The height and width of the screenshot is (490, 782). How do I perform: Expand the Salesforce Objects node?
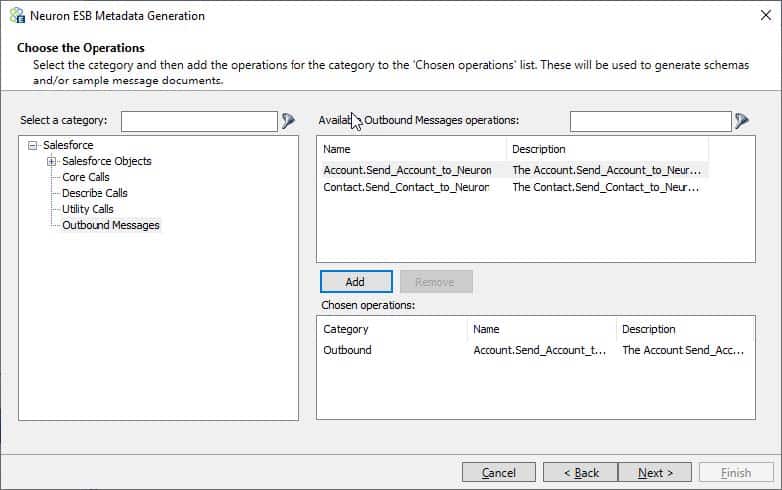point(51,162)
